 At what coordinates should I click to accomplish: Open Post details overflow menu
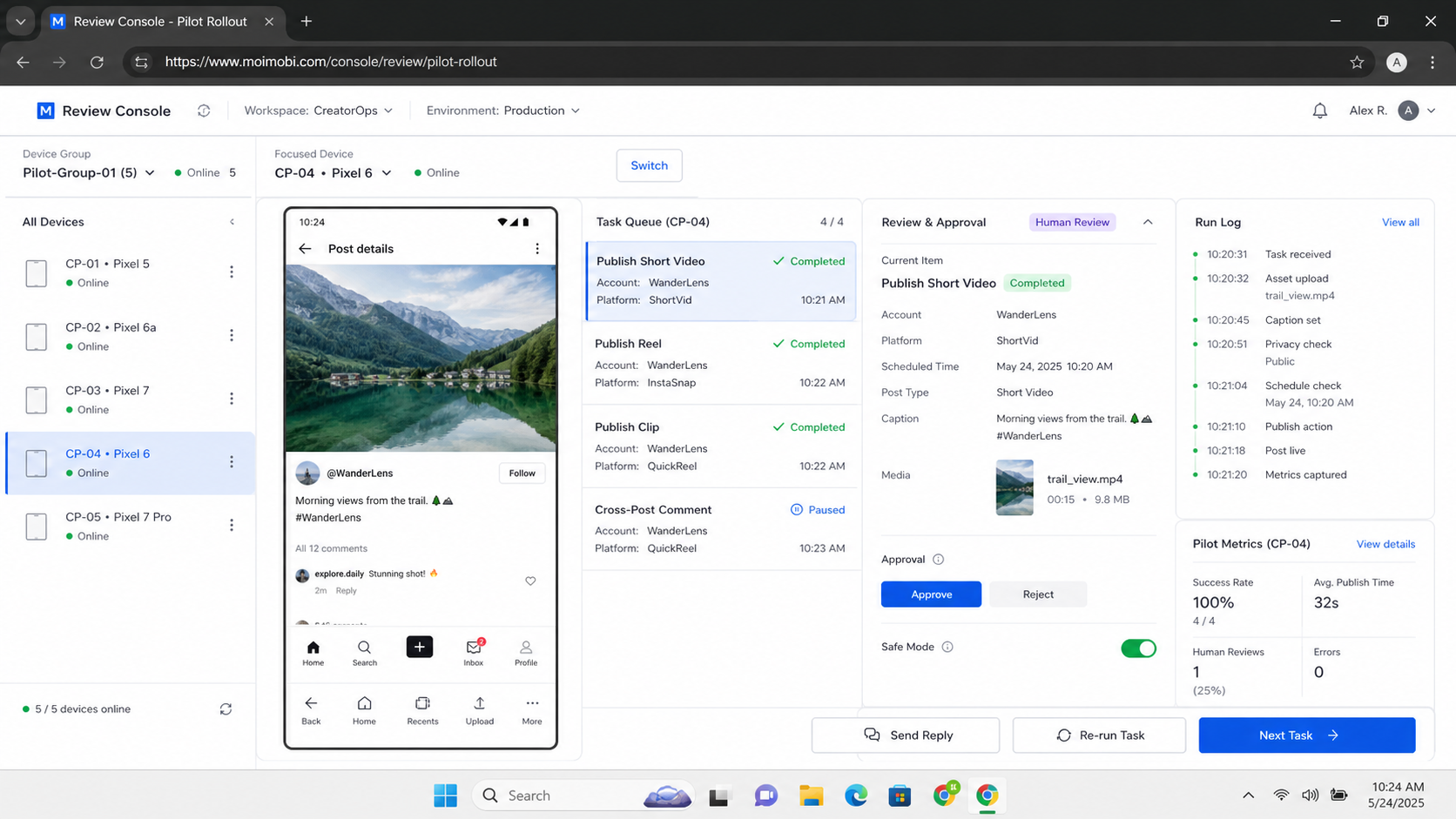click(537, 249)
